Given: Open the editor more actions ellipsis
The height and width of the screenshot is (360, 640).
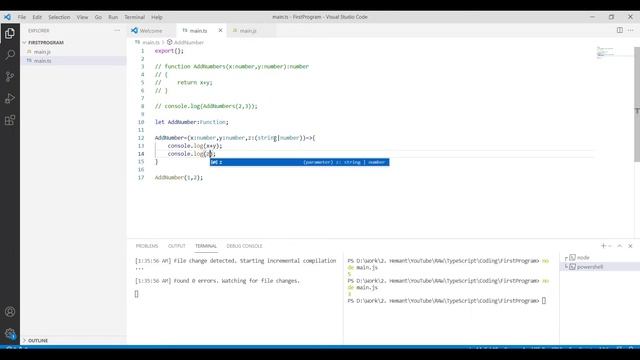Looking at the screenshot, I should 631,30.
